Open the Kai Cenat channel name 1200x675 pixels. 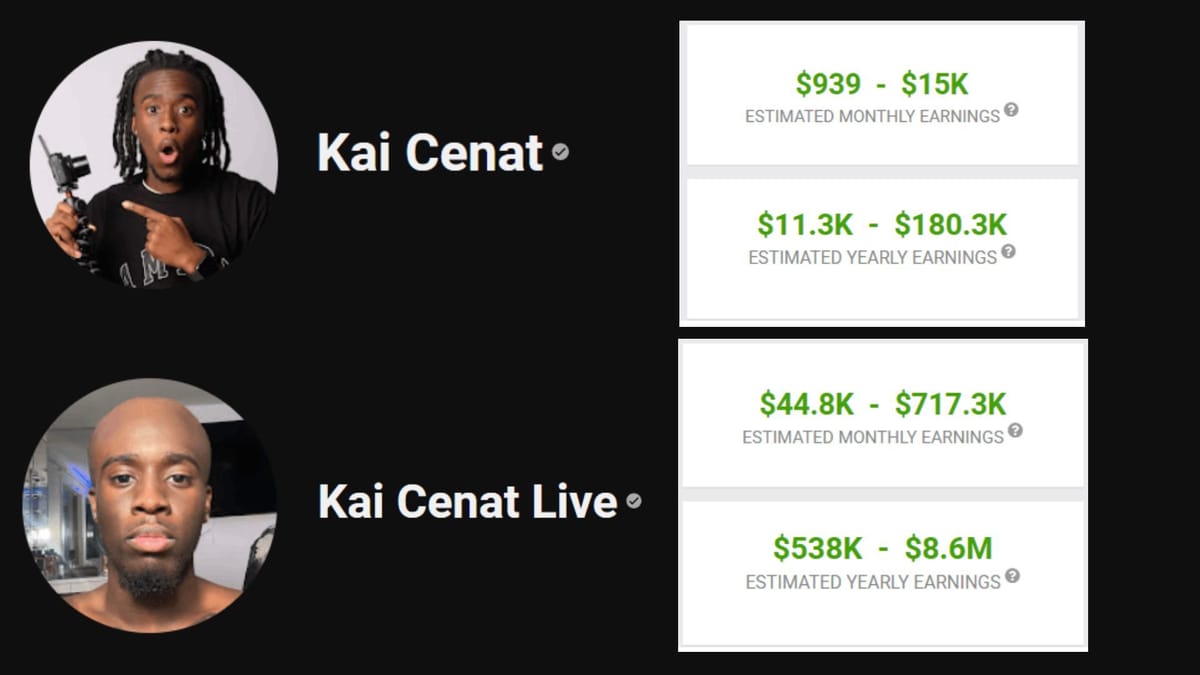click(433, 152)
